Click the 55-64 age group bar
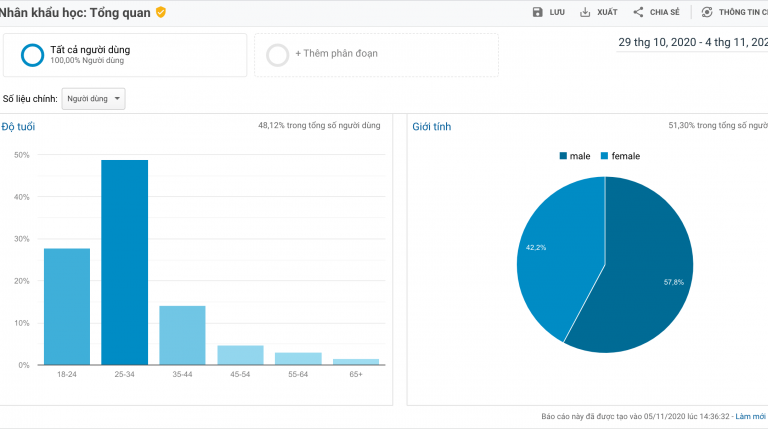768x429 pixels. [x=298, y=358]
